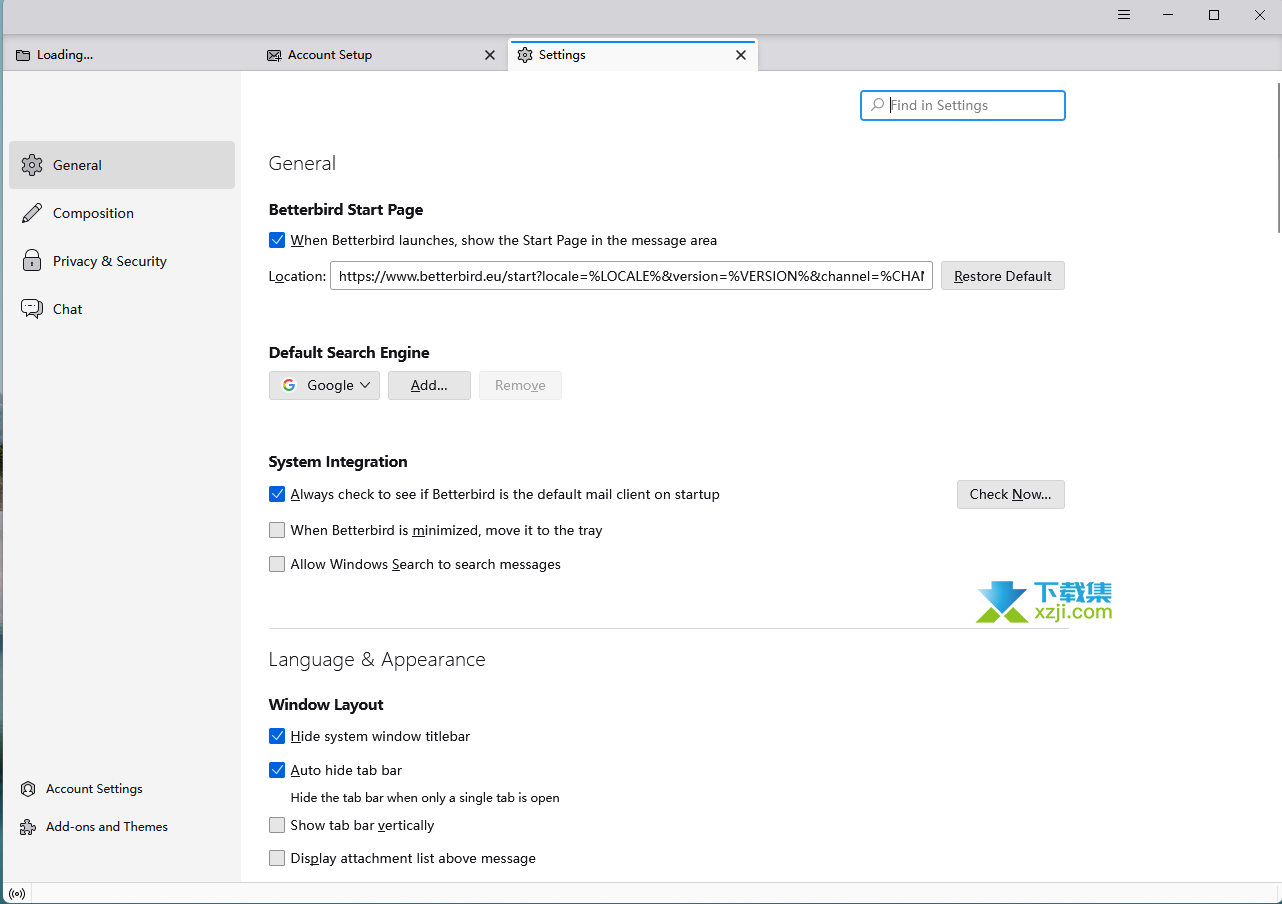Open Privacy & Security settings category
1282x904 pixels.
click(122, 261)
